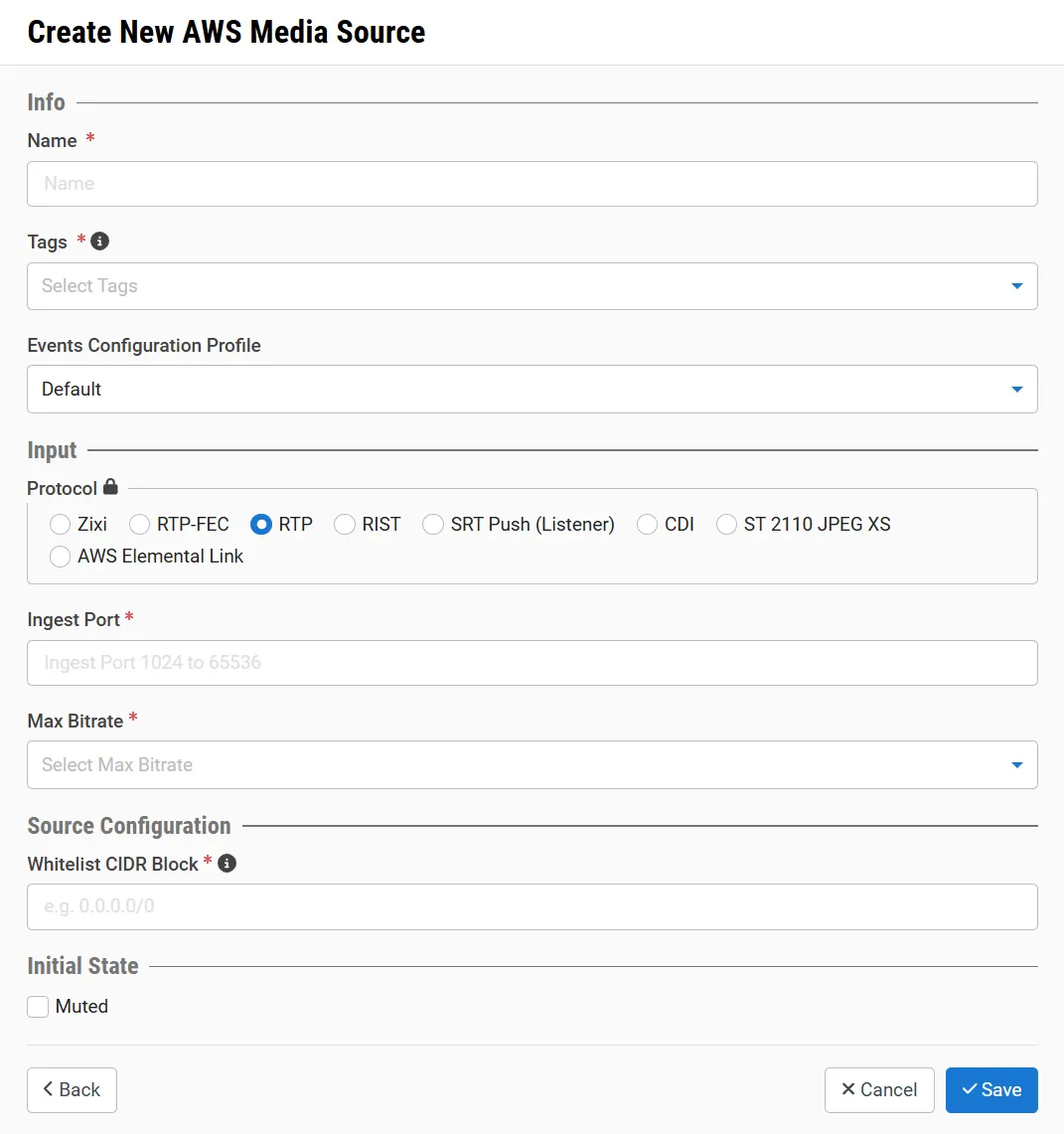Cancel creating the media source

tap(879, 1090)
